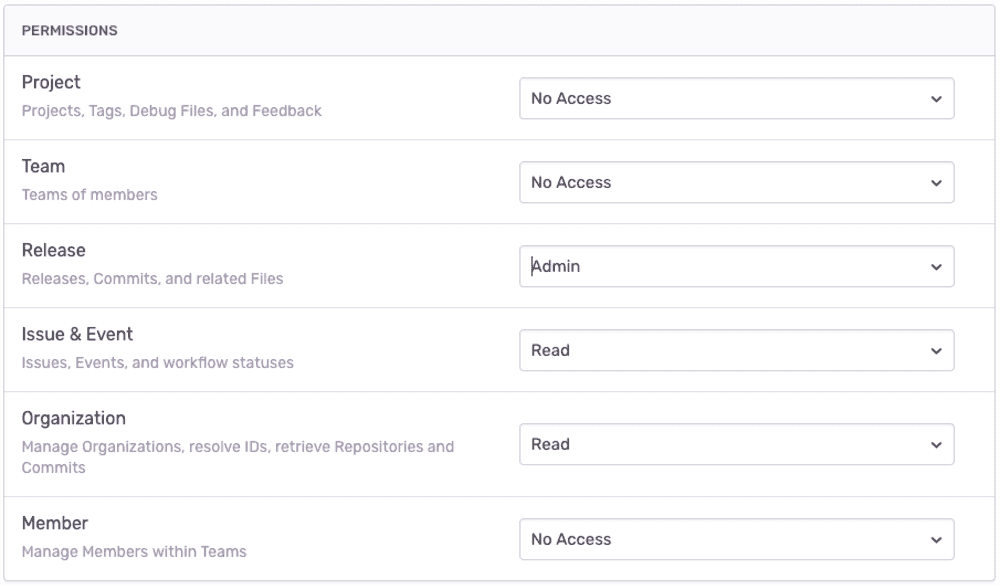Click the Release dropdown's chevron arrow
Viewport: 1000px width, 585px height.
pyautogui.click(x=936, y=266)
